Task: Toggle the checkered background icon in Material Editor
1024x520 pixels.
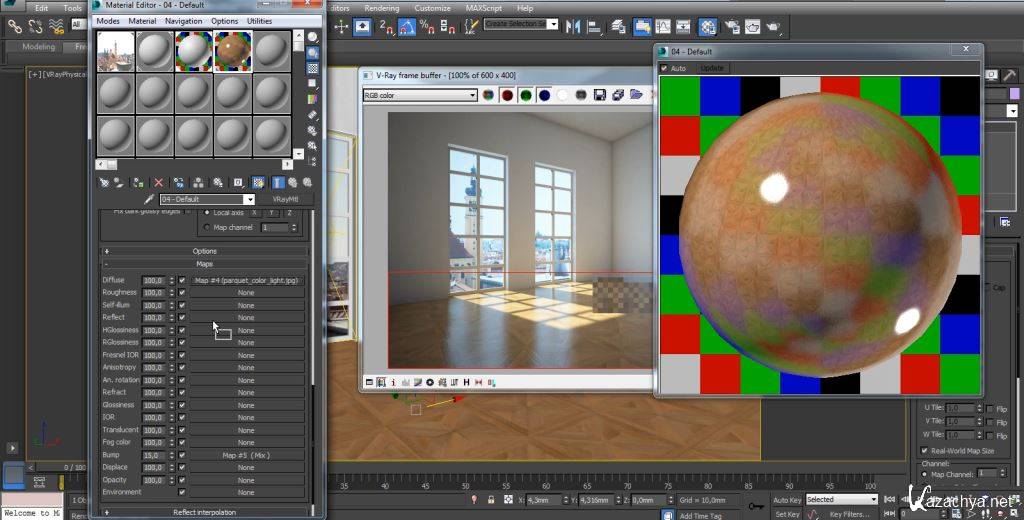Action: coord(313,68)
